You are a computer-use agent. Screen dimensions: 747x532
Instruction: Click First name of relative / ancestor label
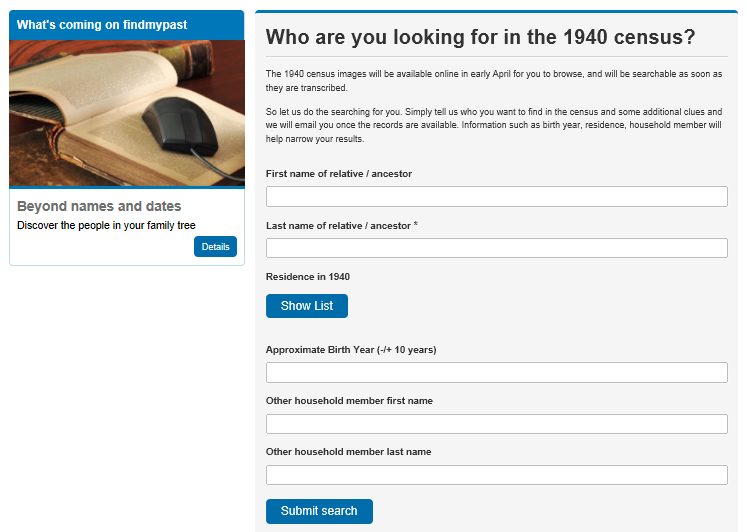click(339, 174)
